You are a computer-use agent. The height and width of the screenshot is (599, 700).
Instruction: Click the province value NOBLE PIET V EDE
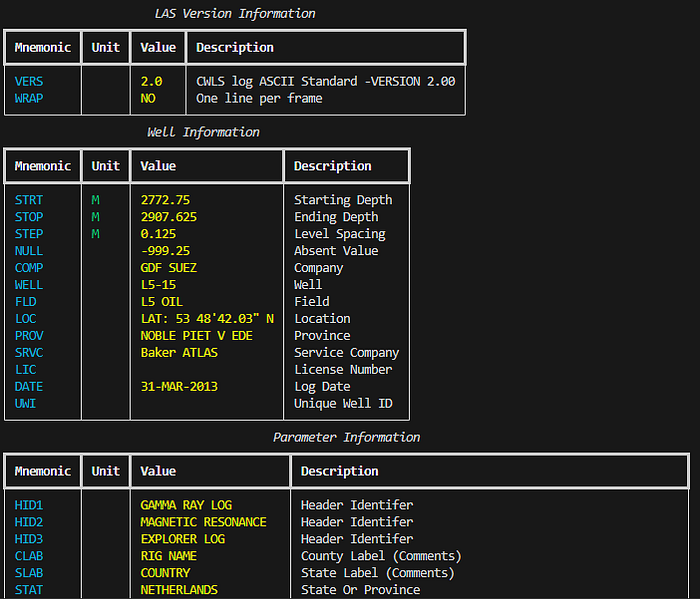pos(196,336)
